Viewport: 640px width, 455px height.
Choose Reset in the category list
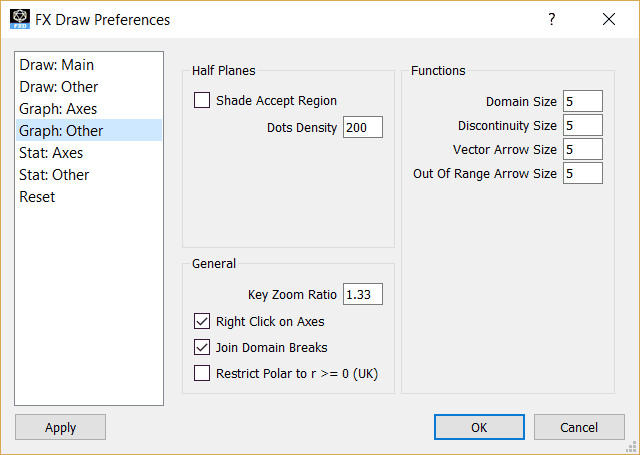89,197
